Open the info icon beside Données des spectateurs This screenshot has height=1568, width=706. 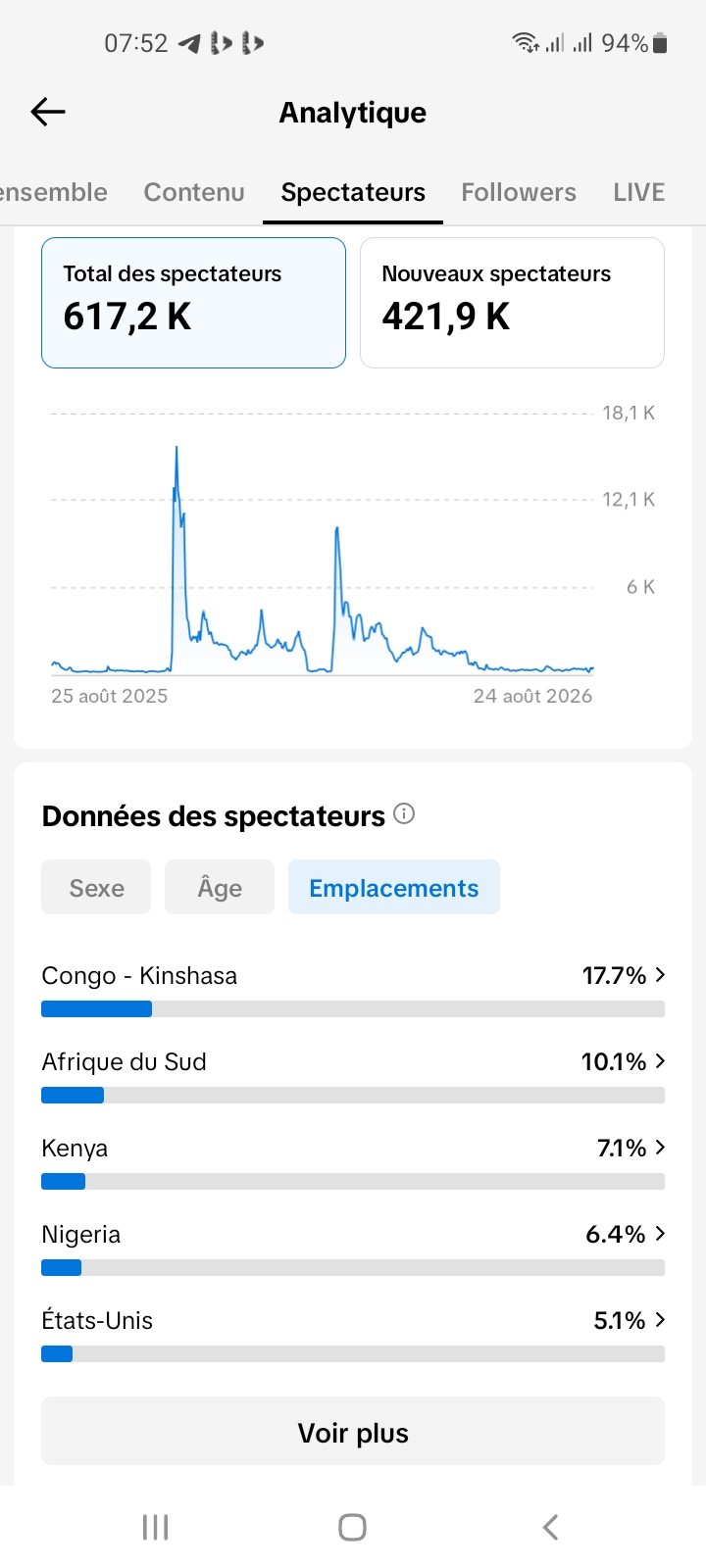click(x=404, y=813)
